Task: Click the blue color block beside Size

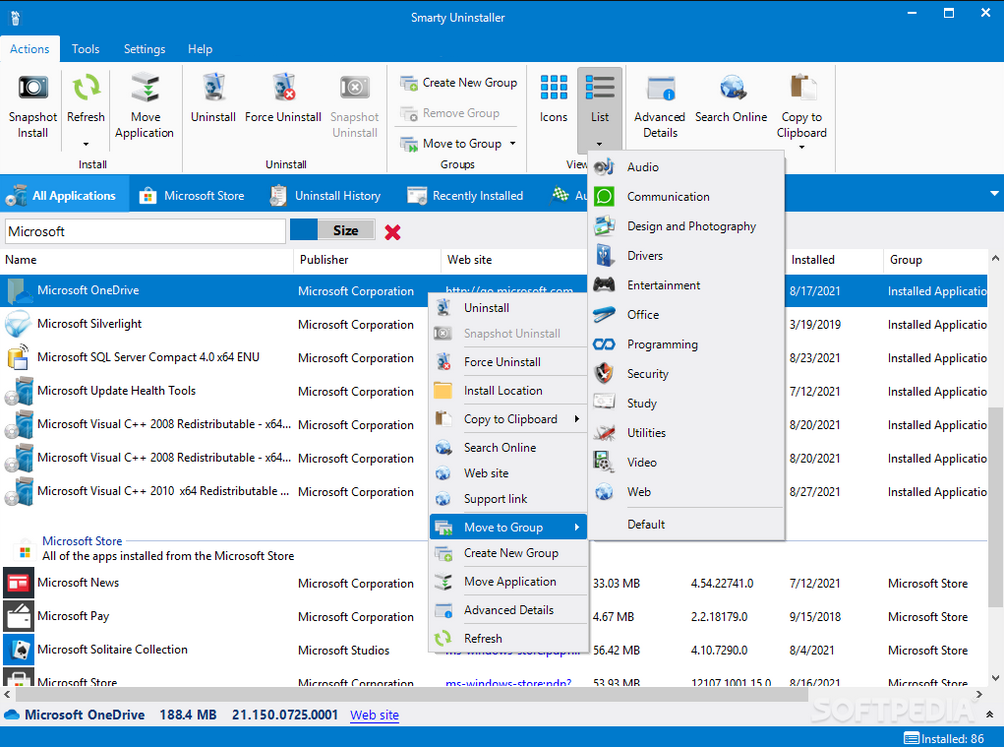Action: (304, 230)
